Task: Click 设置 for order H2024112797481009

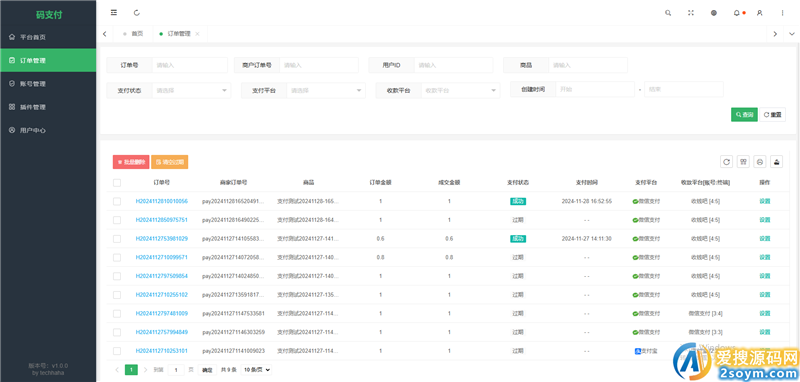Action: [765, 314]
